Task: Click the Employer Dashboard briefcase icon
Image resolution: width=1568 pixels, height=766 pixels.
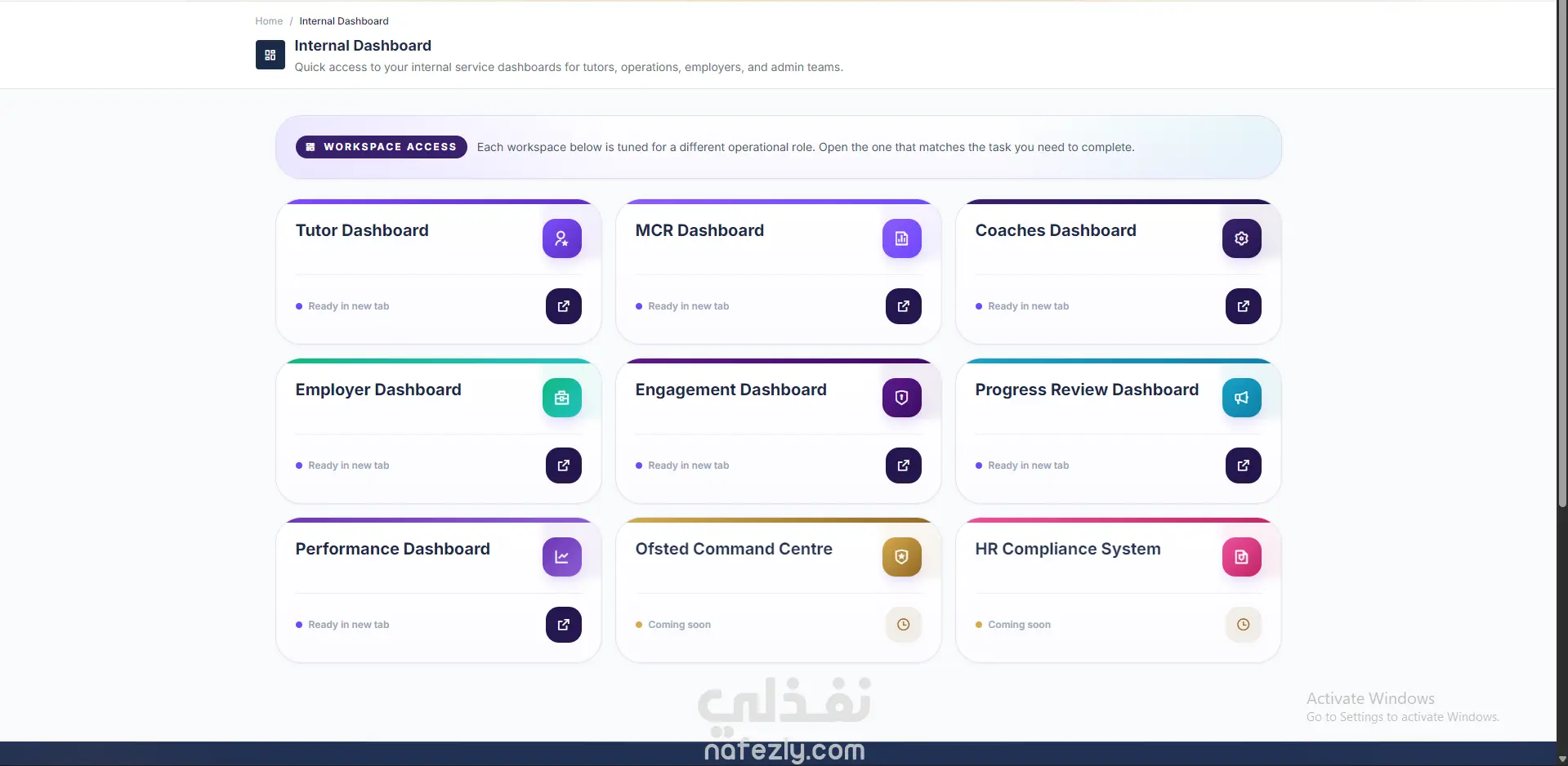Action: coord(562,398)
